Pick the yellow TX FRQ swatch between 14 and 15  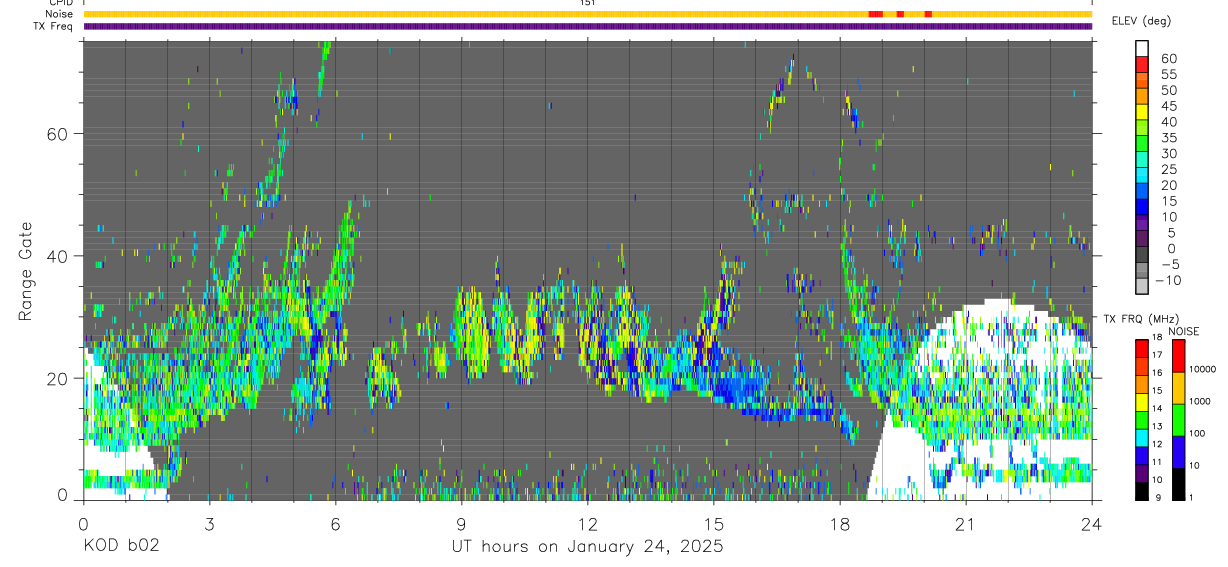click(x=1142, y=401)
